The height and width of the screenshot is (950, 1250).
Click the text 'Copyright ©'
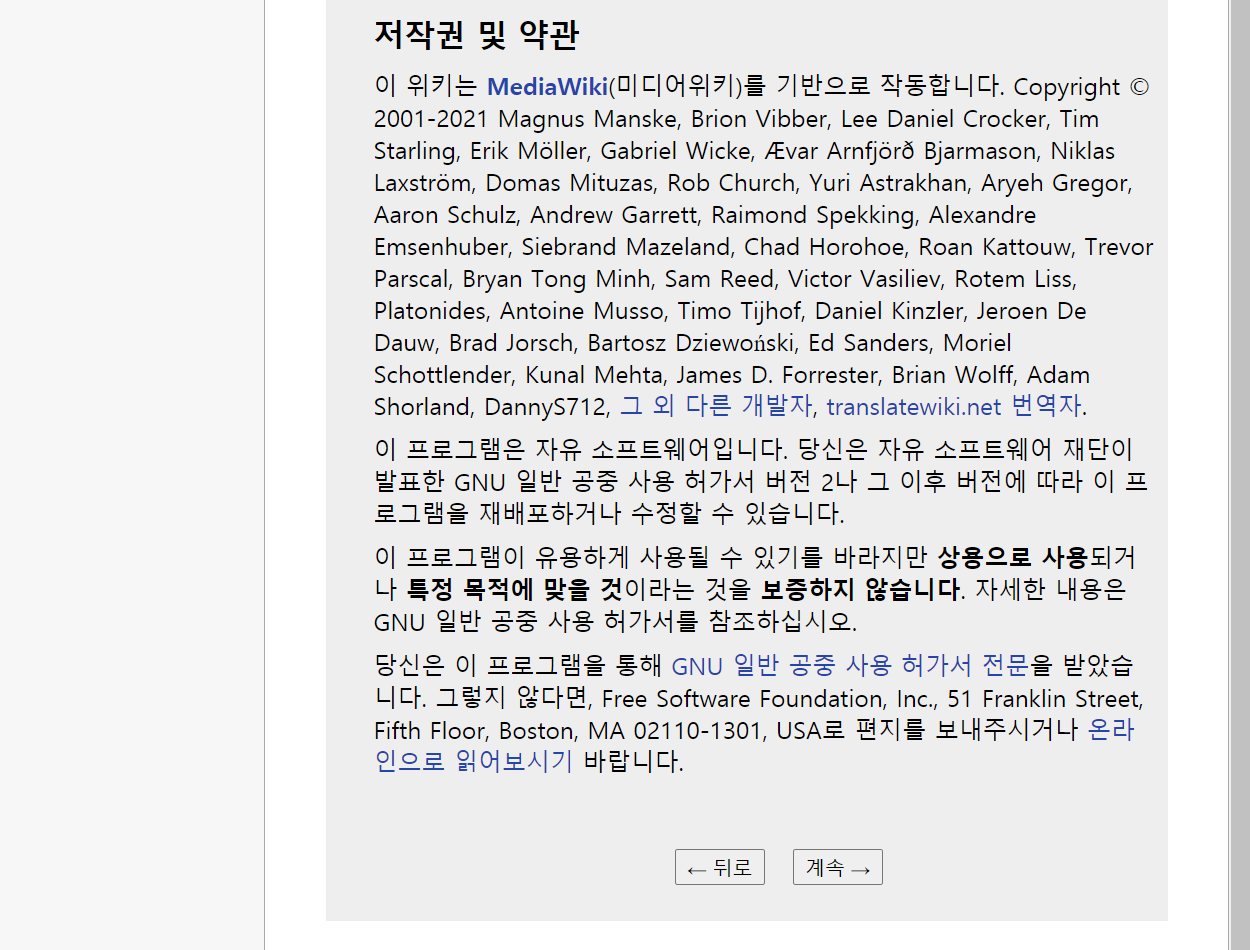coord(1081,87)
